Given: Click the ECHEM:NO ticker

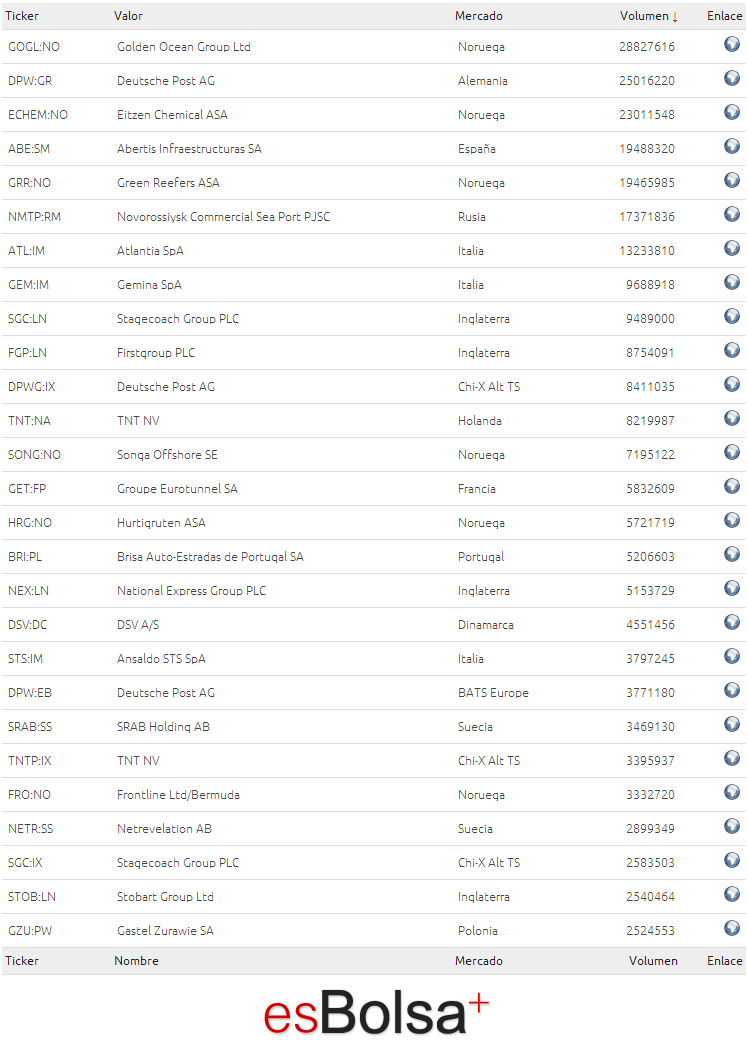Looking at the screenshot, I should tap(38, 115).
